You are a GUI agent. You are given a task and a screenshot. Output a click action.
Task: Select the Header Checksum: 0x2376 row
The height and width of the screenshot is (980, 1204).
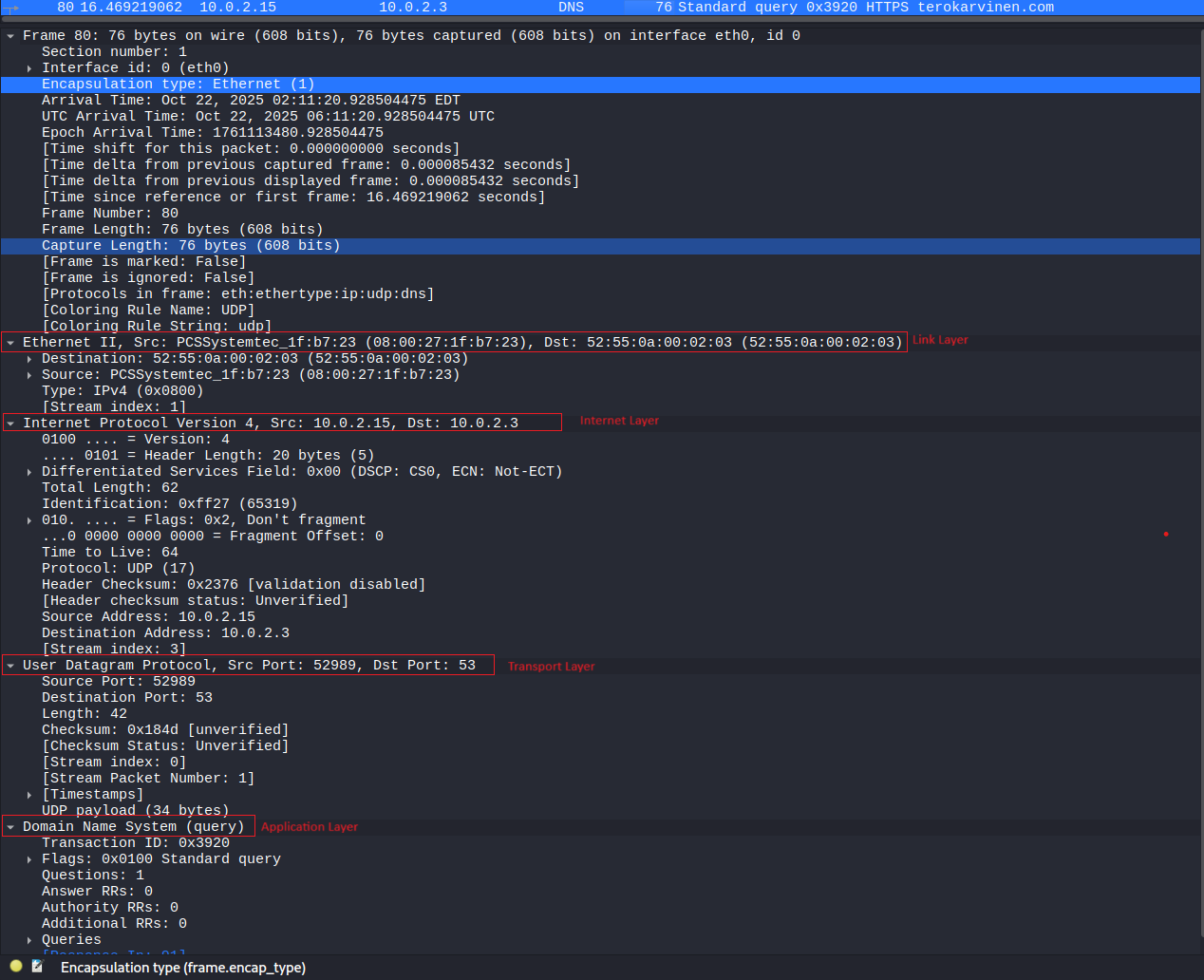pos(233,585)
